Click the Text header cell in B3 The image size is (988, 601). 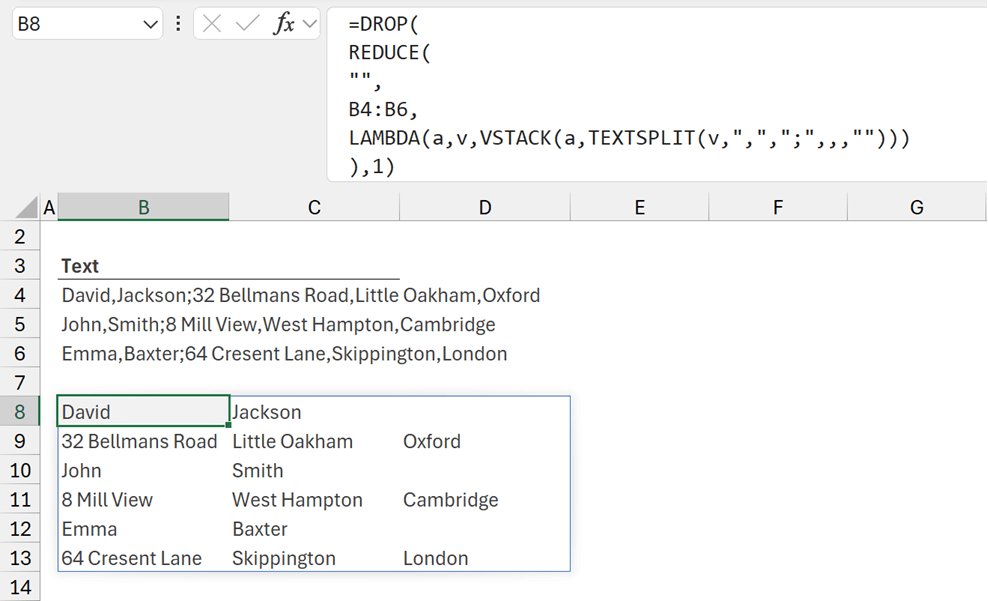[80, 266]
